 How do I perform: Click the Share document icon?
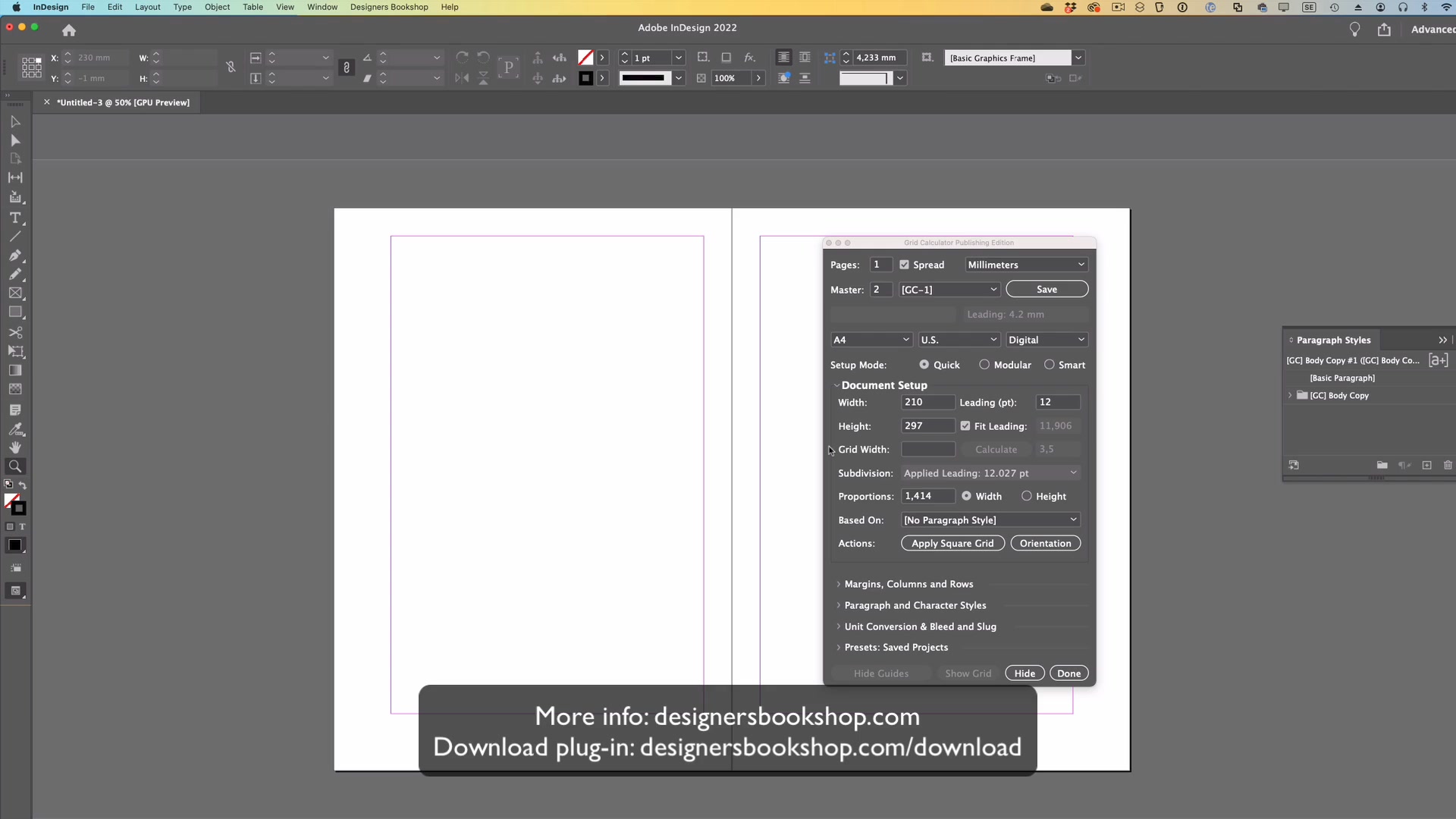click(1385, 30)
